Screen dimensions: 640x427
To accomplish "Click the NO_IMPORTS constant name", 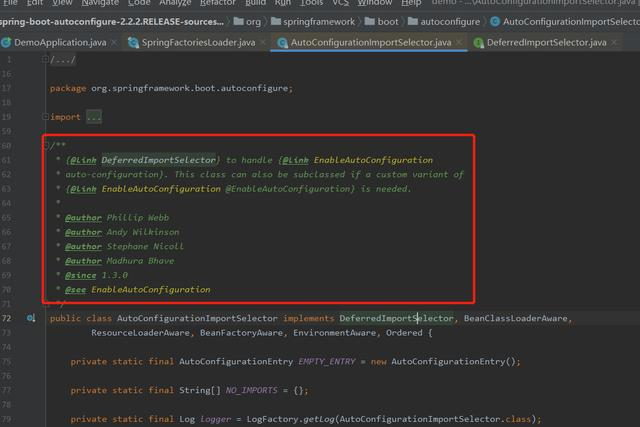I will (x=251, y=390).
